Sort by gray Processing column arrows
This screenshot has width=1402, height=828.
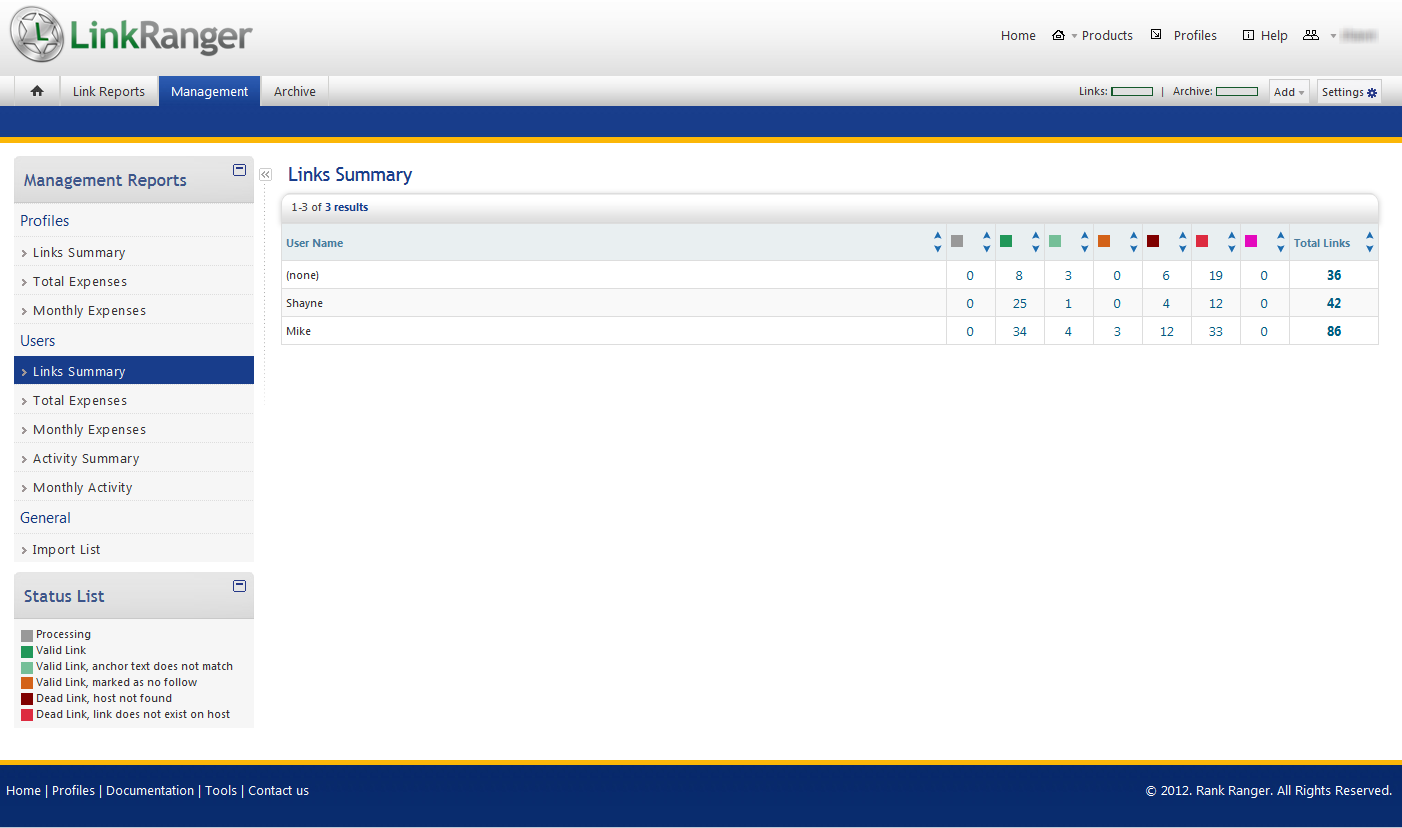pyautogui.click(x=986, y=242)
